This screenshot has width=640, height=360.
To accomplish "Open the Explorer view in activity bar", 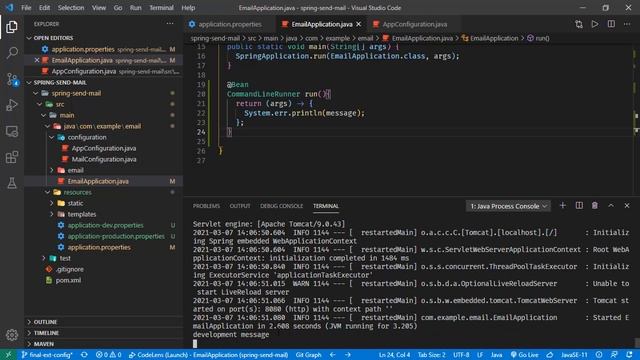I will point(12,27).
